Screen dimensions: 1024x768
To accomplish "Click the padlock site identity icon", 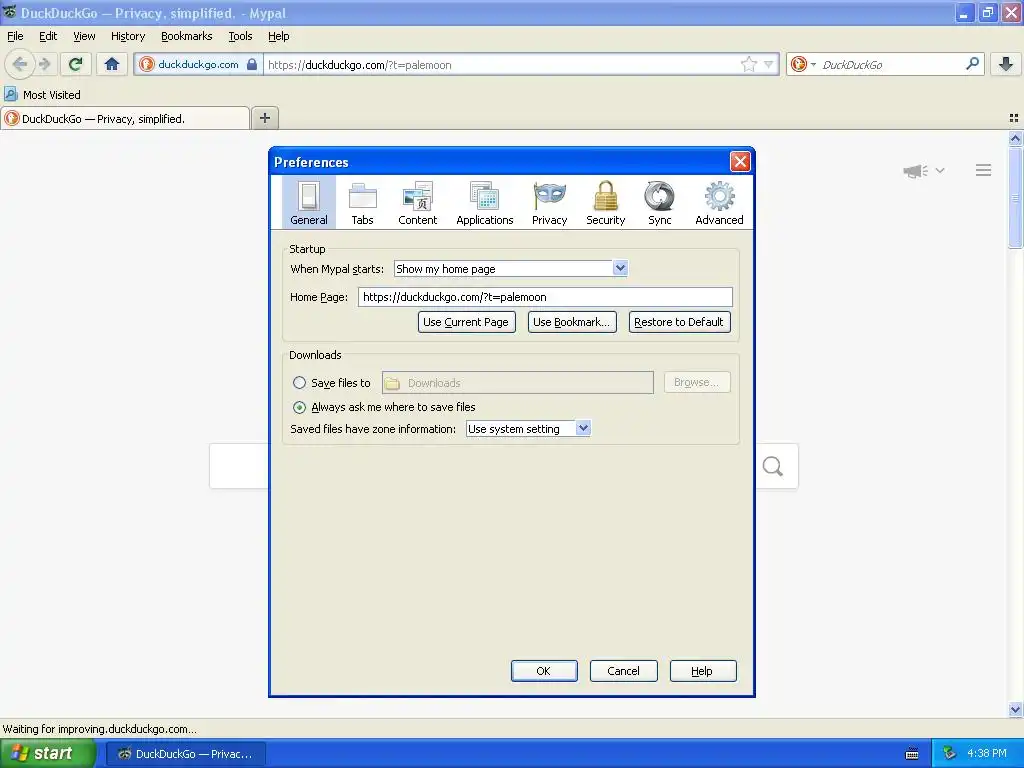I will (x=251, y=64).
